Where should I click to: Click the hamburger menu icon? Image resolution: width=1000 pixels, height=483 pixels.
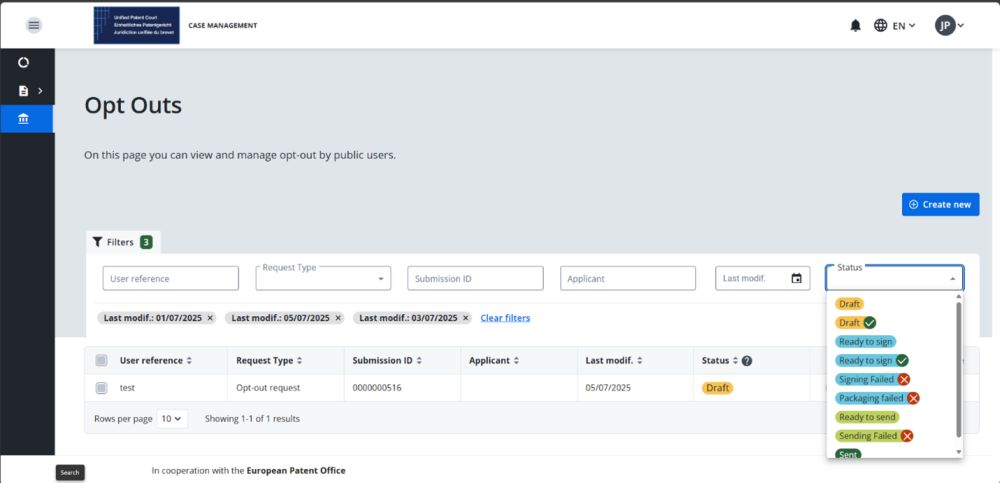coord(34,25)
